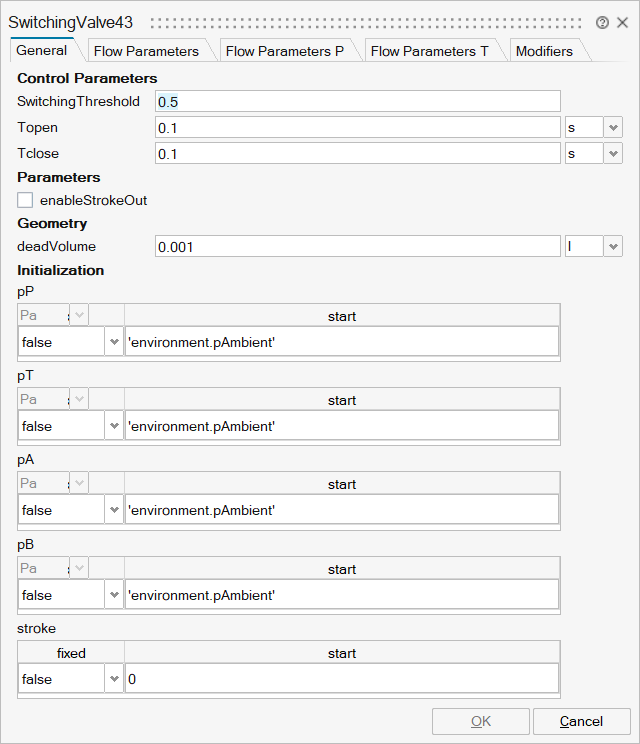Click the OK button
640x744 pixels.
tap(481, 721)
